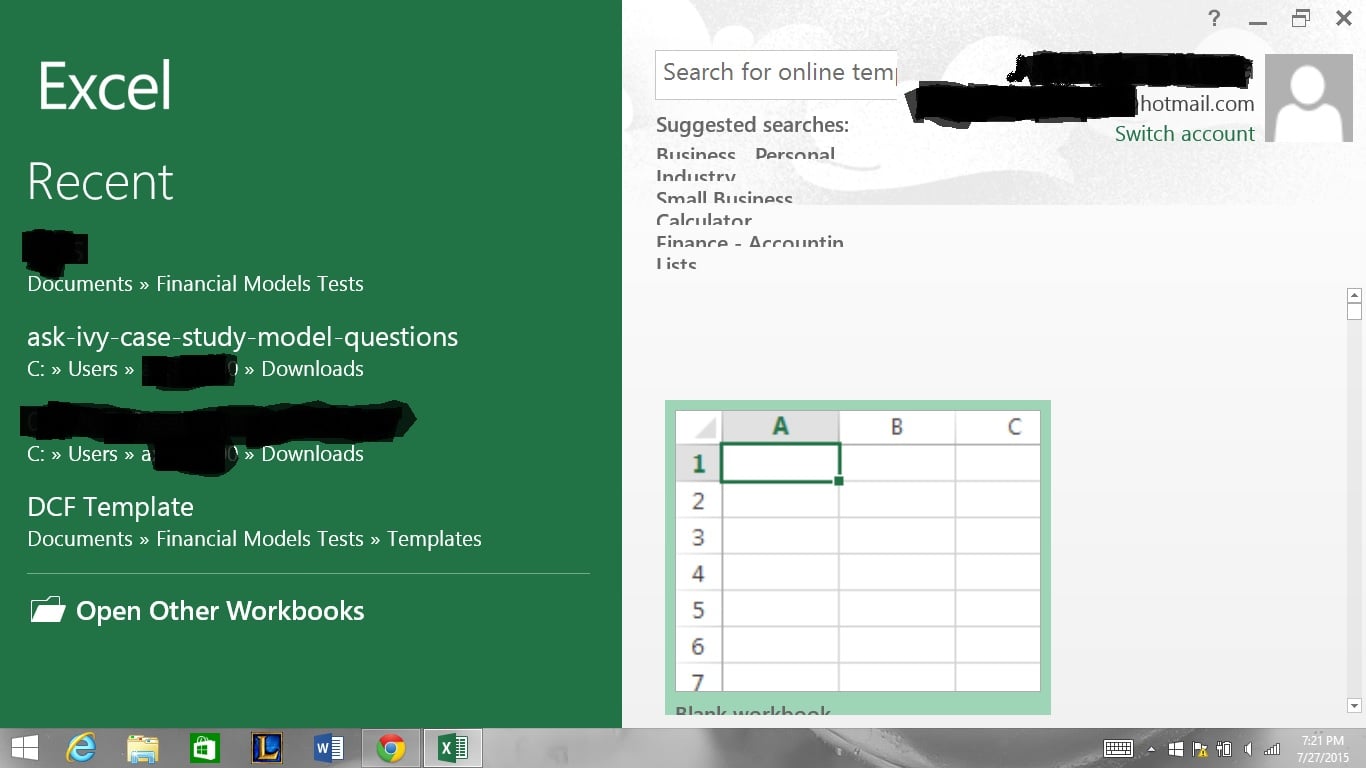Viewport: 1366px width, 768px height.
Task: Open Internet Explorer from the taskbar
Action: tap(81, 748)
